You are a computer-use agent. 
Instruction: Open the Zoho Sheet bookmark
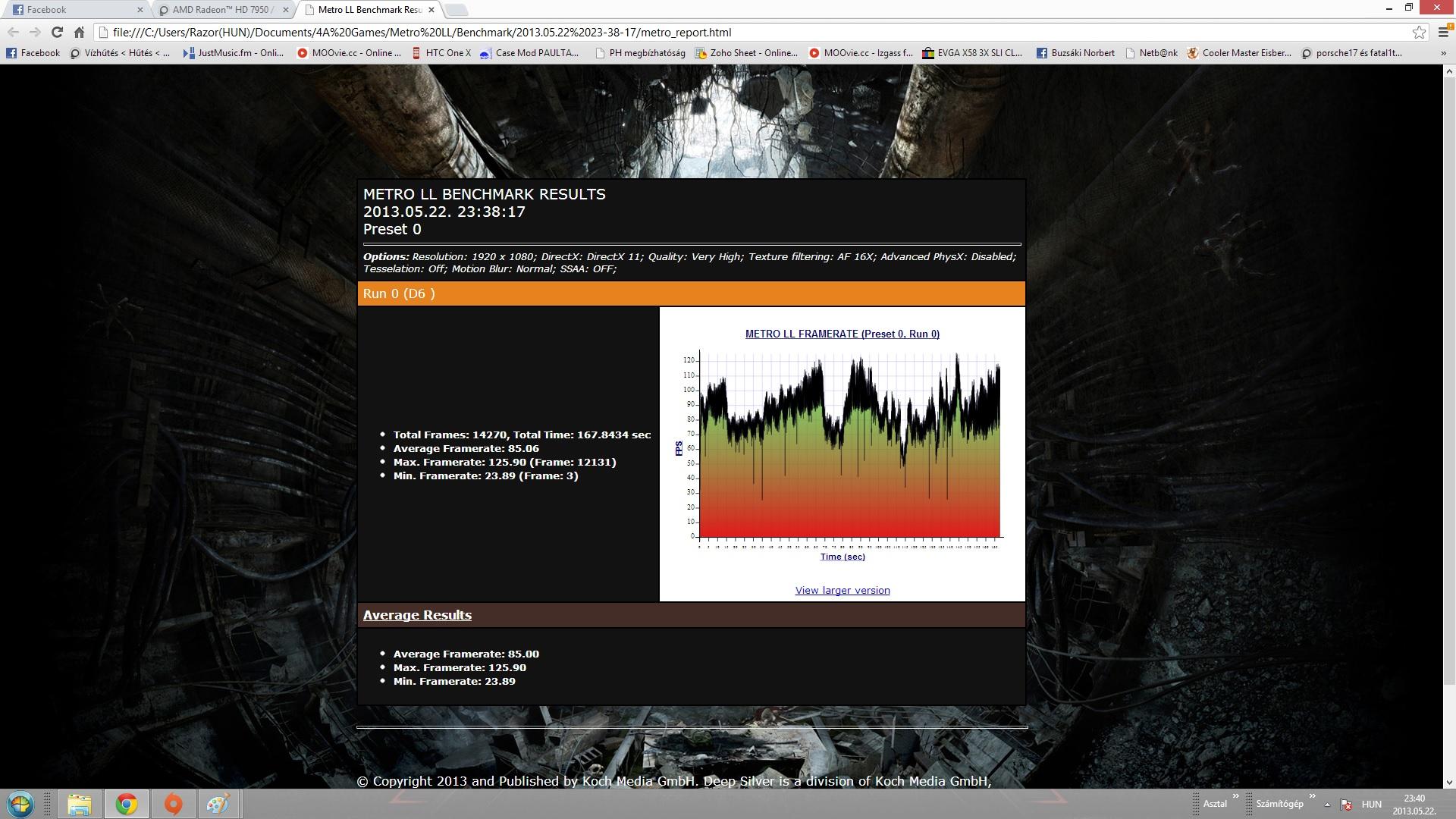tap(747, 53)
